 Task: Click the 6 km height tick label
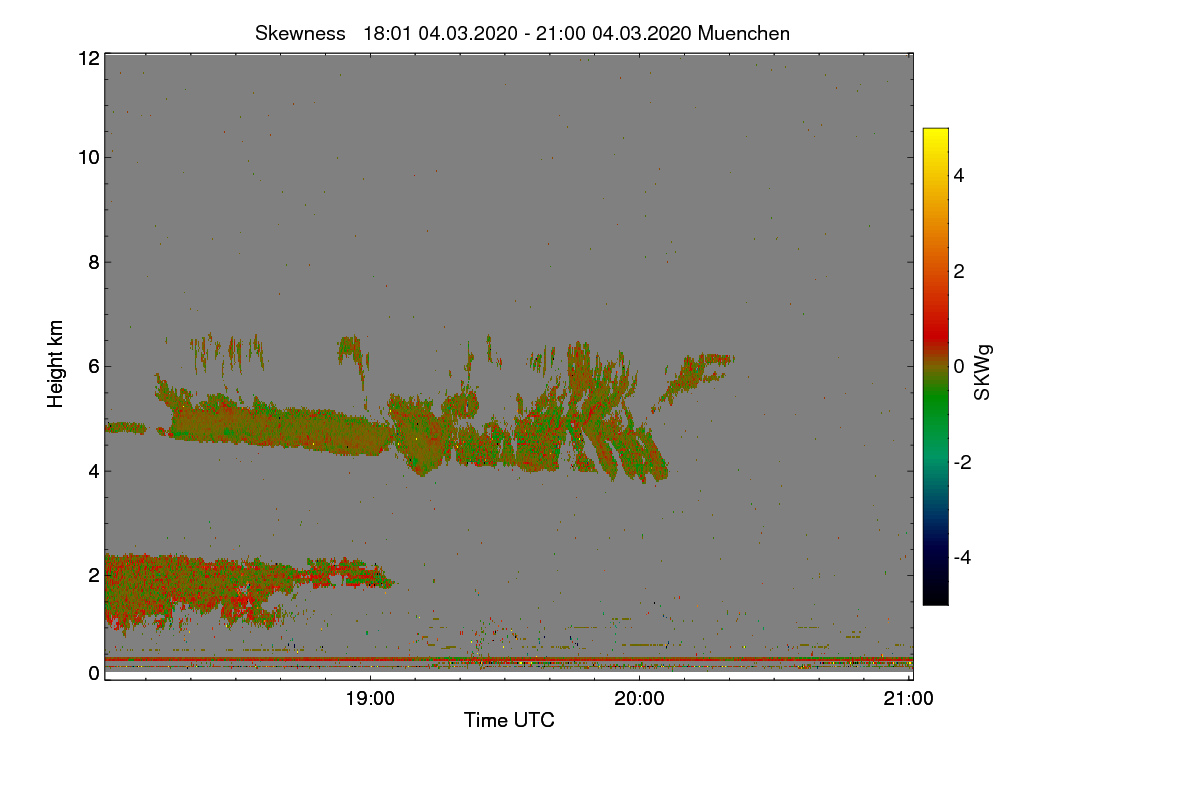click(94, 366)
